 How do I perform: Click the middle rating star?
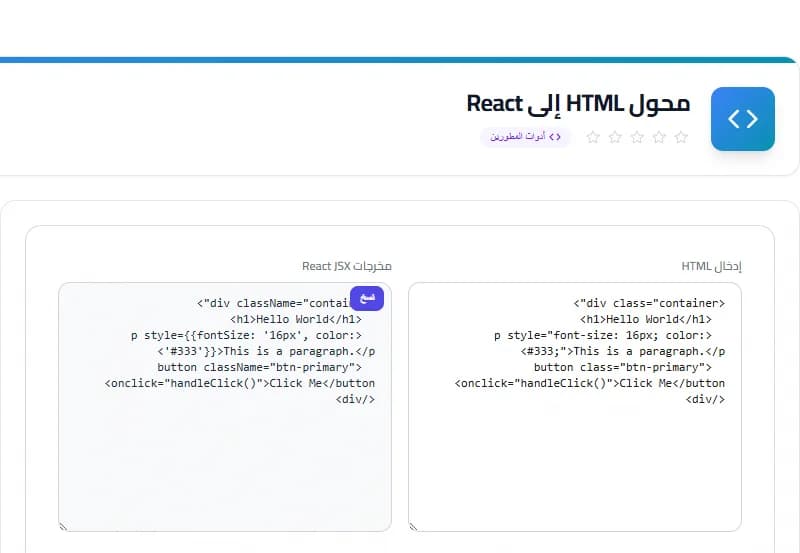click(637, 137)
